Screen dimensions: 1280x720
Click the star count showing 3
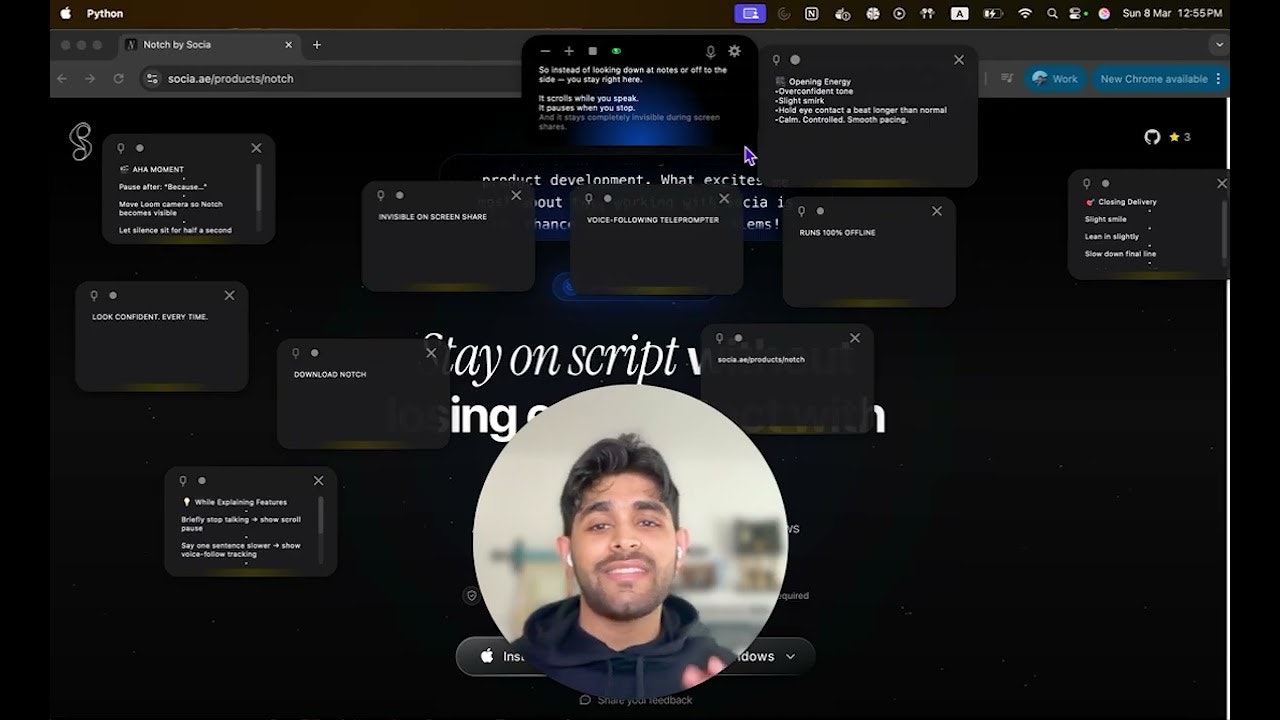(x=1181, y=137)
